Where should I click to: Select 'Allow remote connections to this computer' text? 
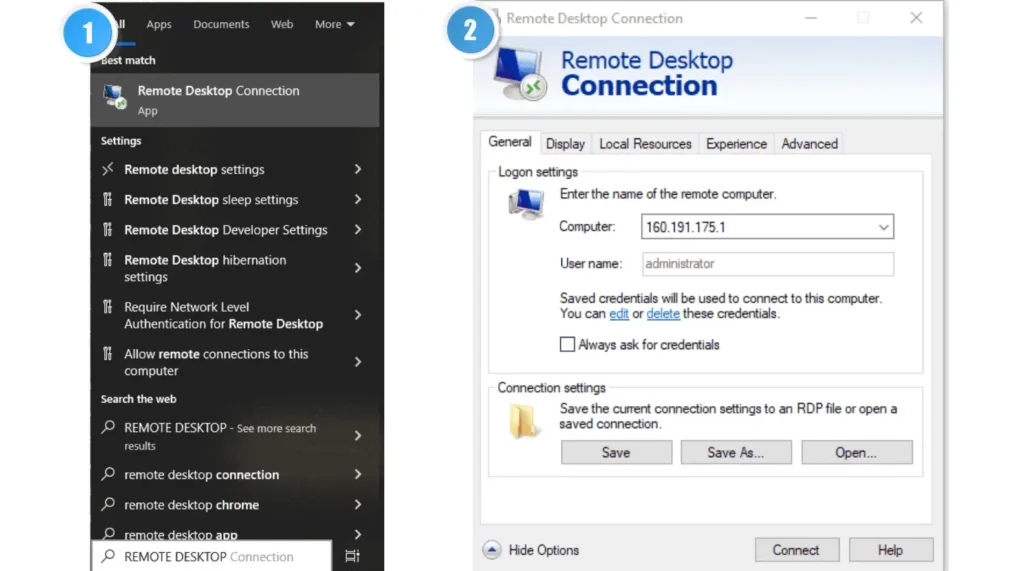pyautogui.click(x=216, y=362)
